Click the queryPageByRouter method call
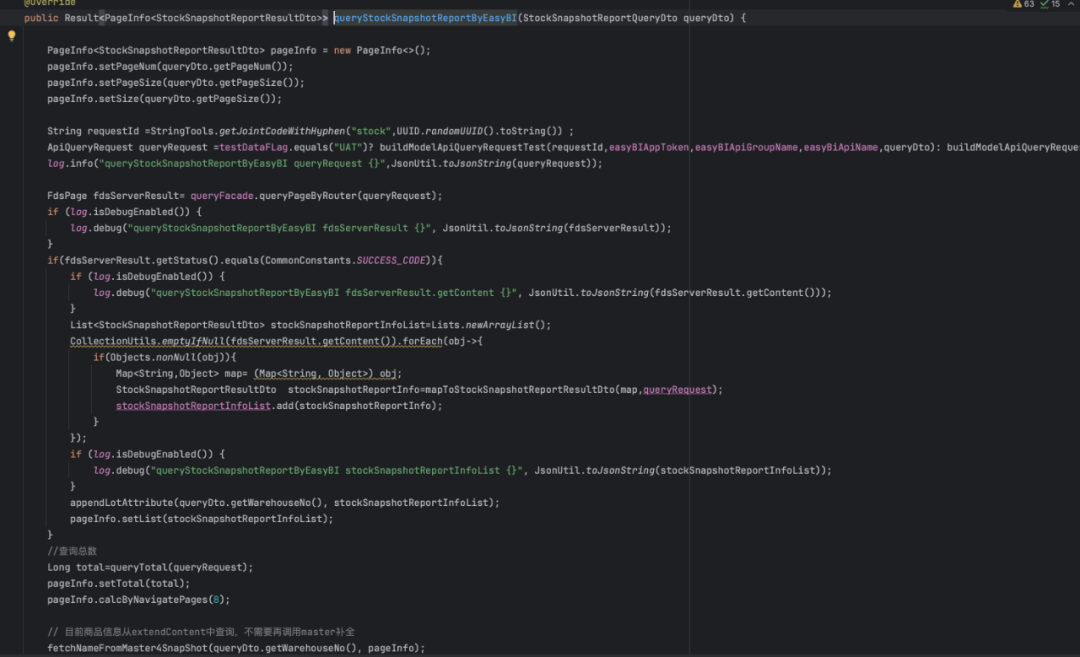The image size is (1080, 657). [308, 196]
